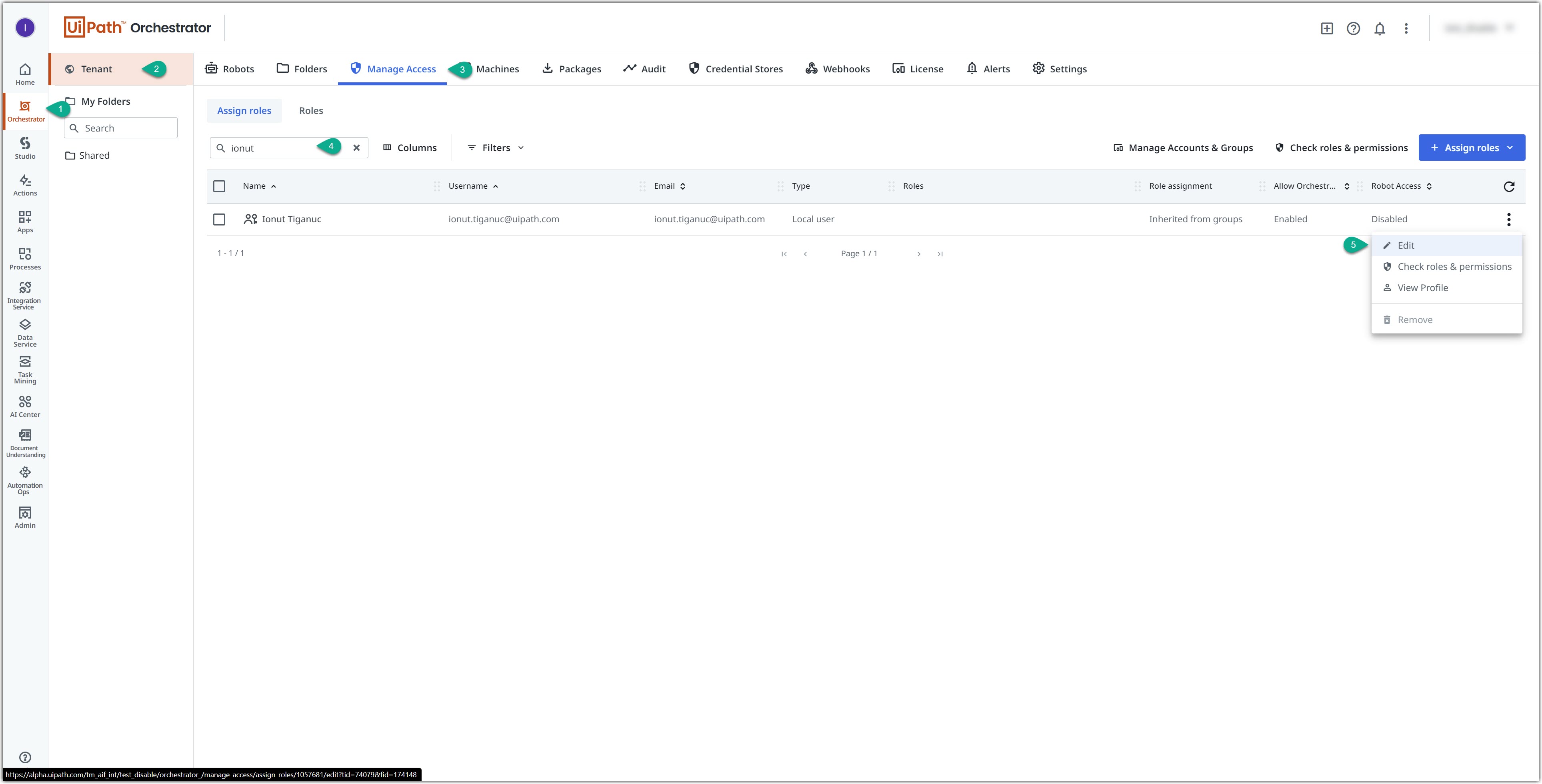This screenshot has width=1542, height=784.
Task: Open Automation Ops in the sidebar
Action: (24, 481)
